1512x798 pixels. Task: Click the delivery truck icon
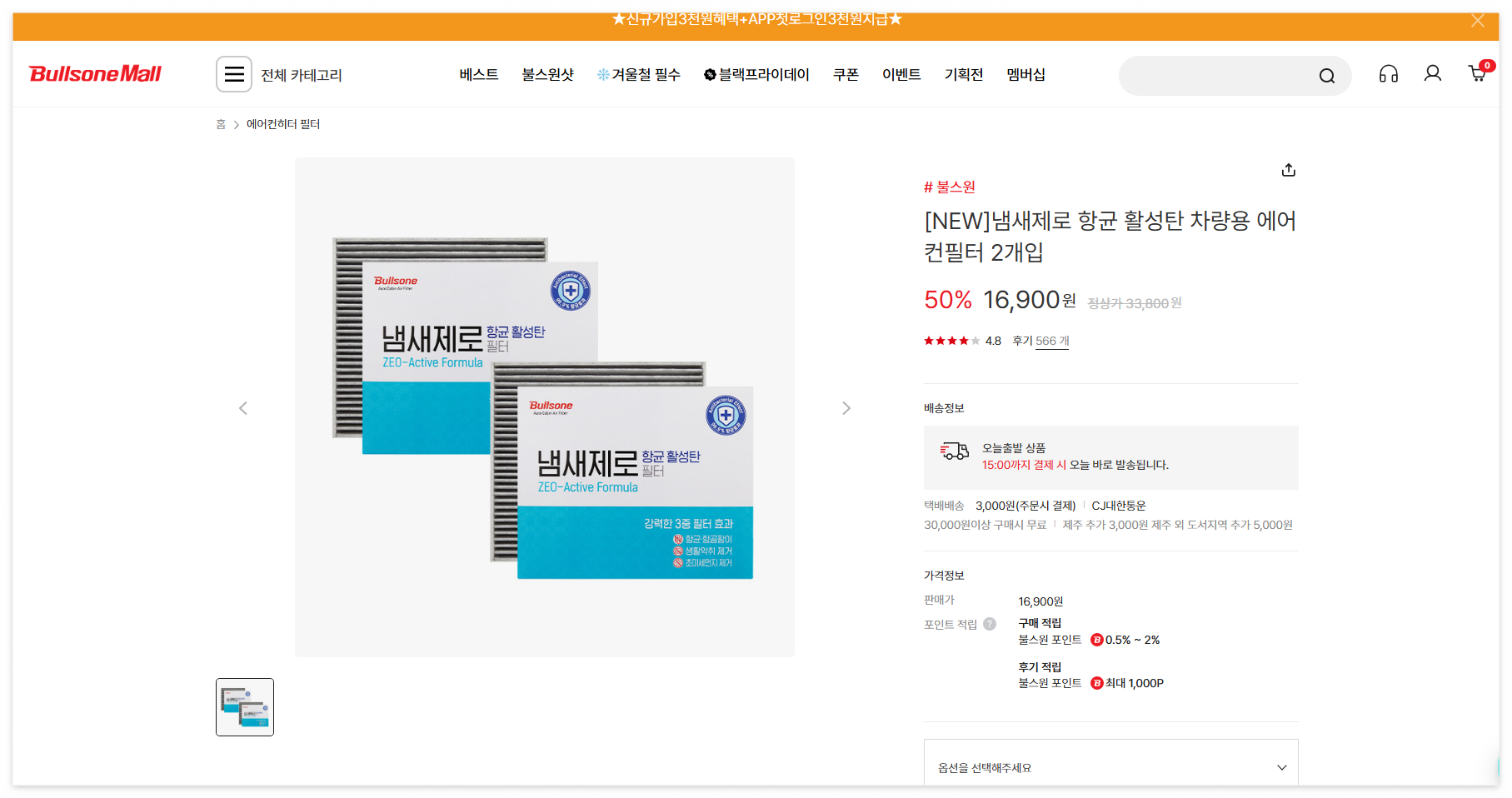955,451
